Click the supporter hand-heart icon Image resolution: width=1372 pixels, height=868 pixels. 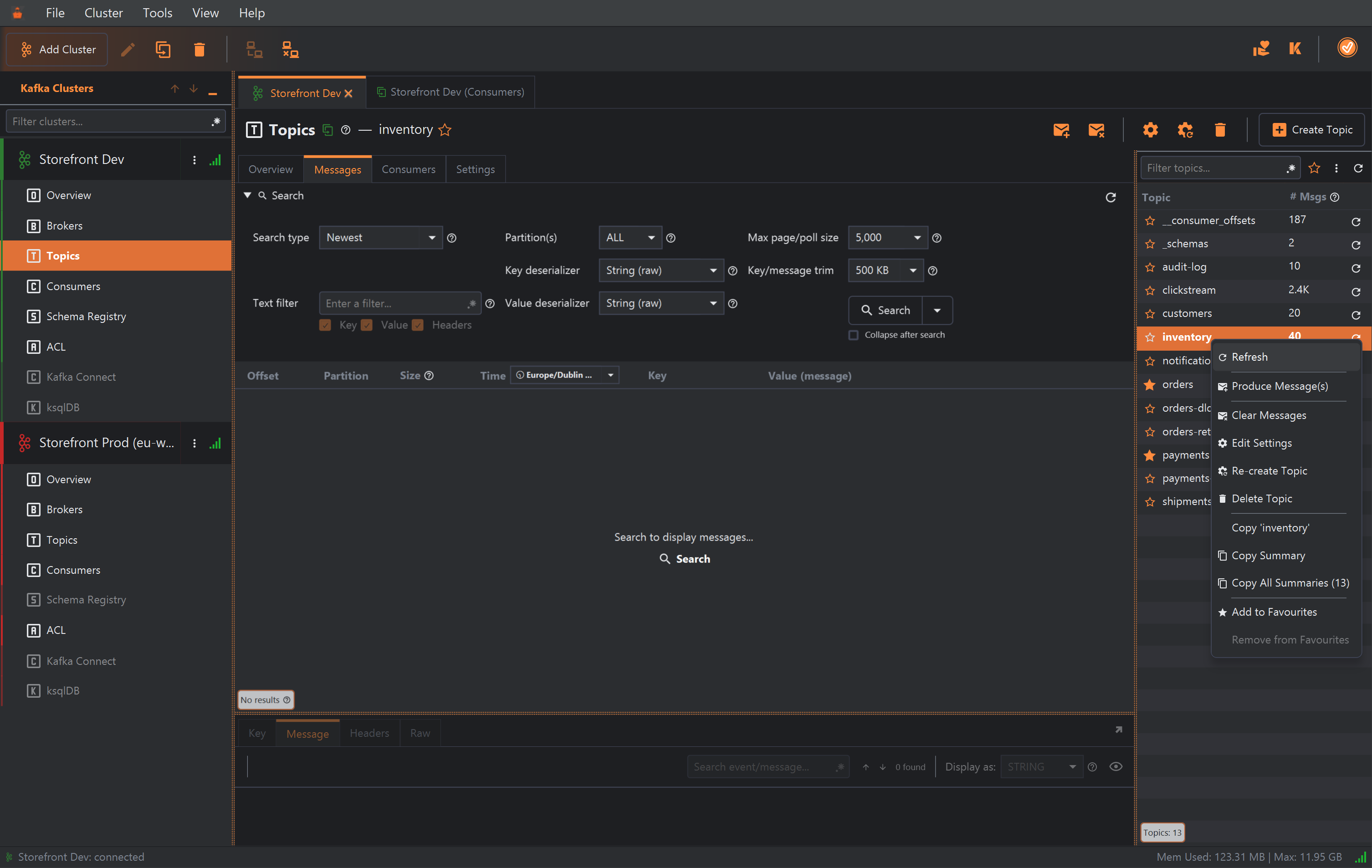click(1261, 48)
